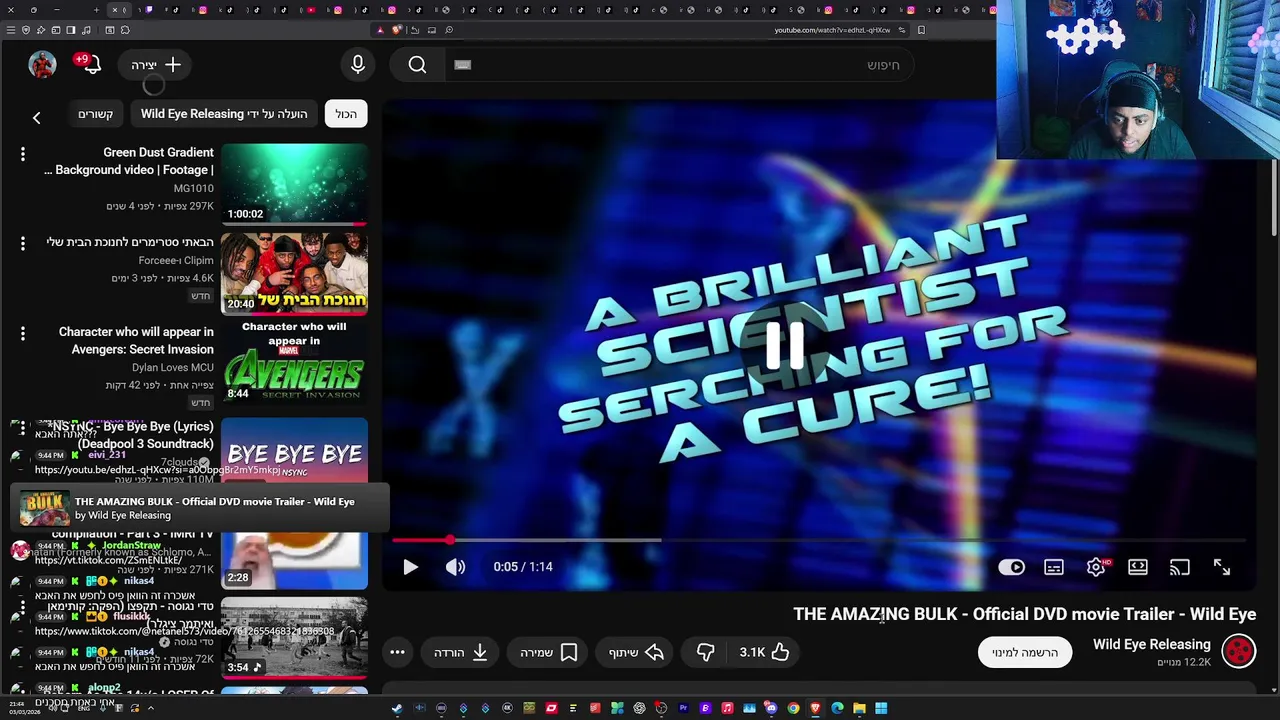Open options for Avengers Secret Invasion video

click(x=22, y=332)
